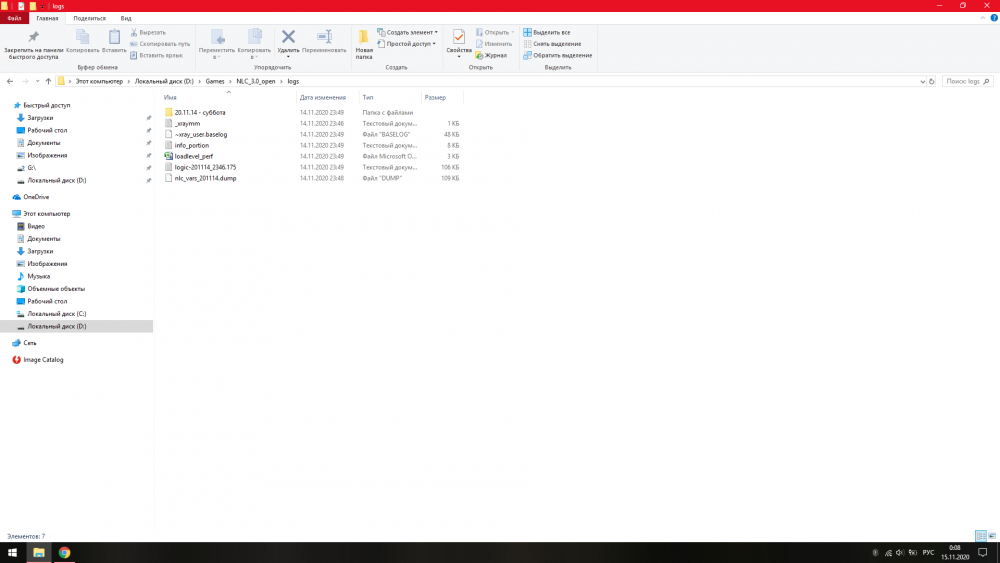Click Вырезать (Cut) in the clipboard group
This screenshot has height=563, width=1000.
148,33
